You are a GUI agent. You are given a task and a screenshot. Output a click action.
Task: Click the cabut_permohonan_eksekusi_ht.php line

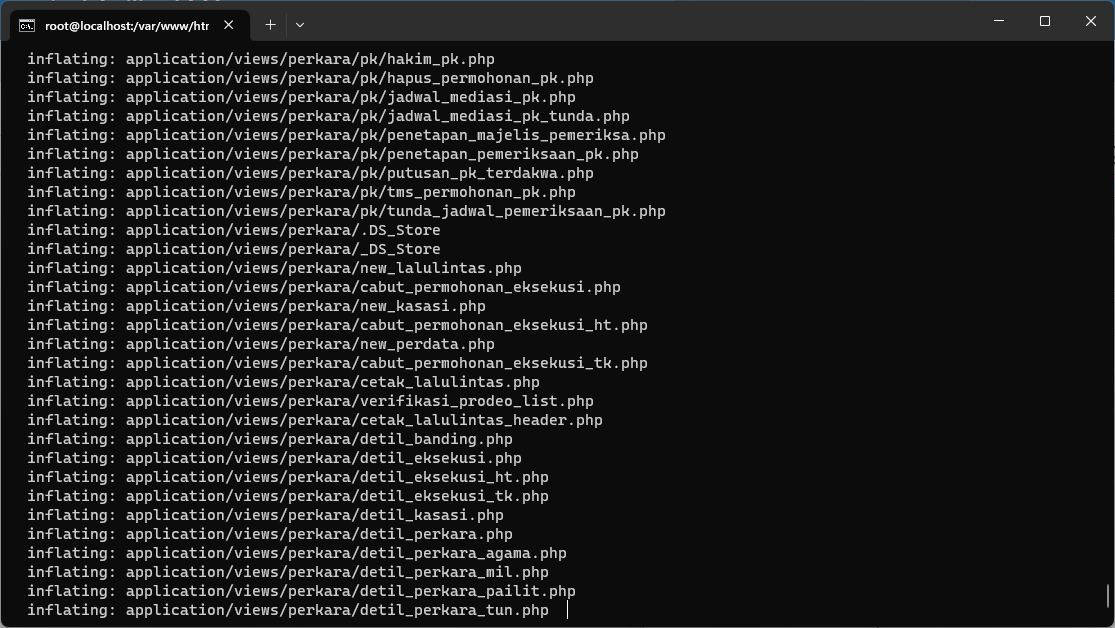(x=337, y=325)
